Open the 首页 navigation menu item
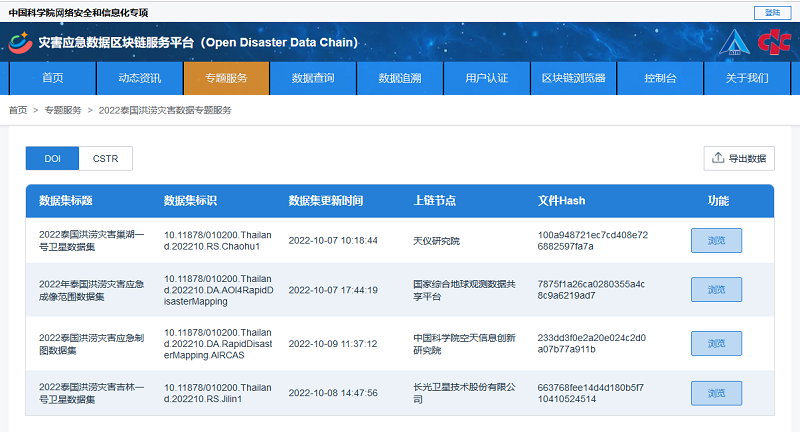 point(53,78)
